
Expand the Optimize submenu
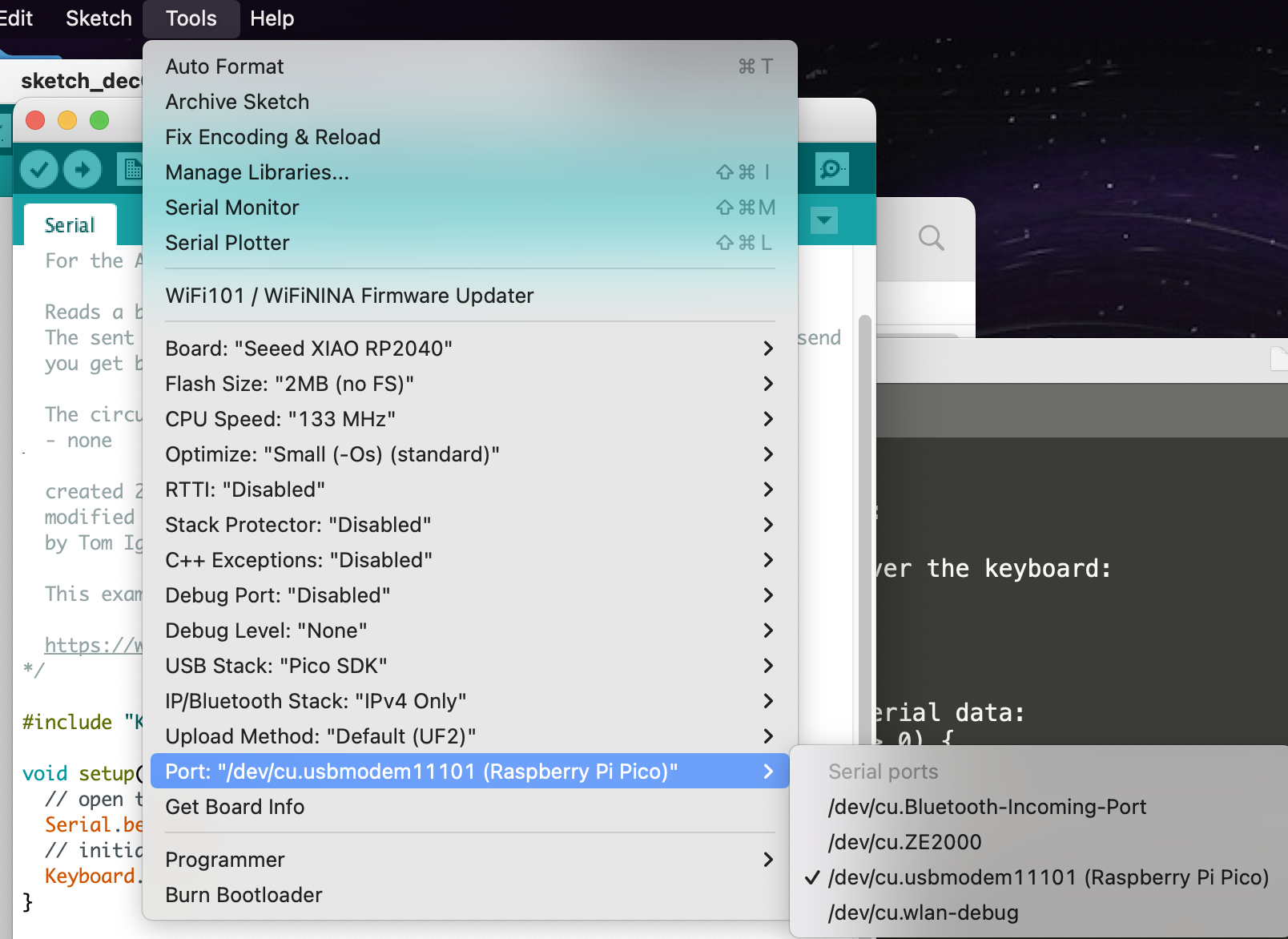[x=469, y=454]
